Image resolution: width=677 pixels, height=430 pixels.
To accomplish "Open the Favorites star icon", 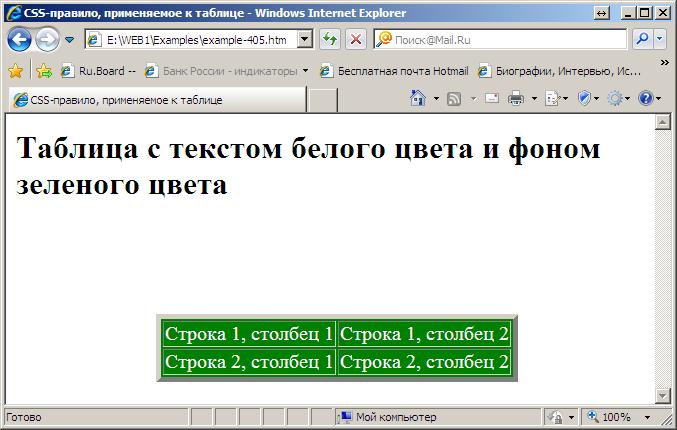I will pyautogui.click(x=16, y=71).
